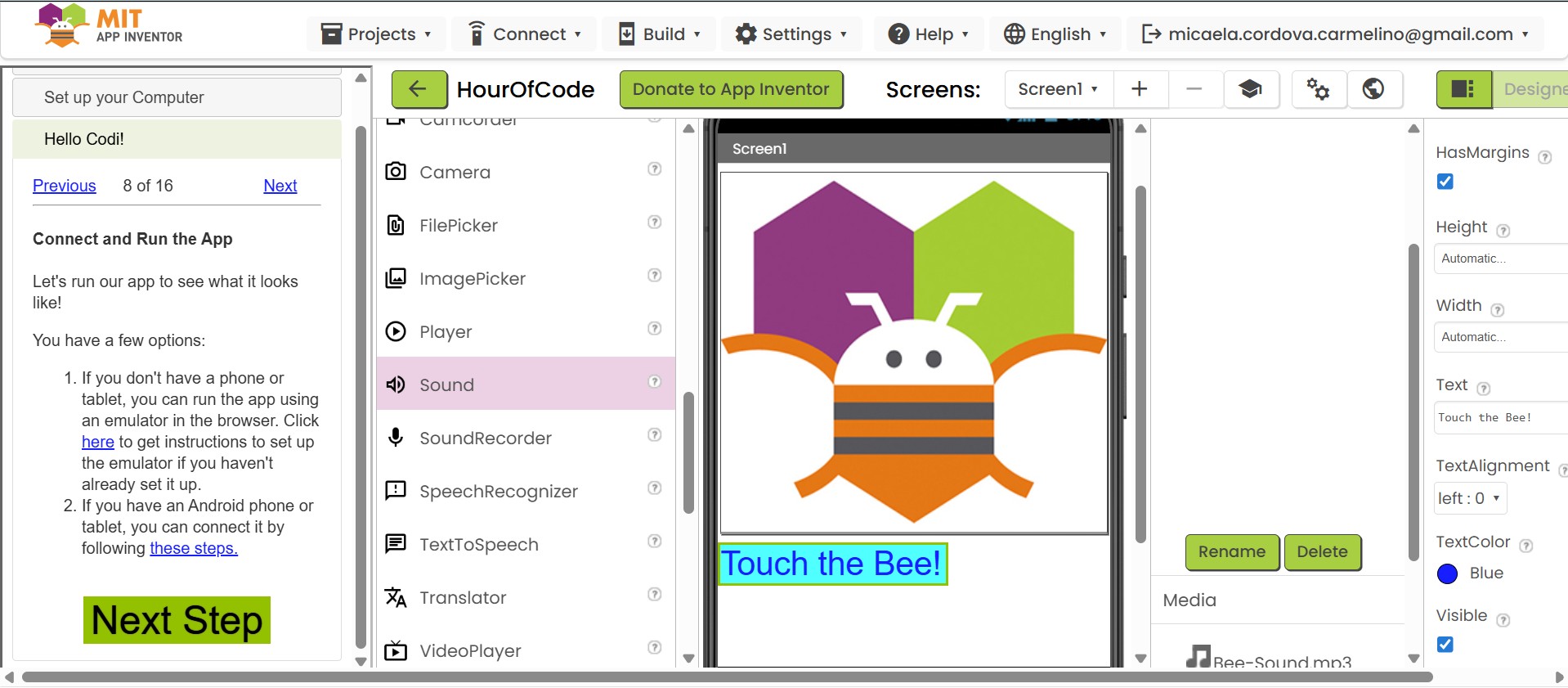Open the emulator instructions 'here' link

[98, 442]
